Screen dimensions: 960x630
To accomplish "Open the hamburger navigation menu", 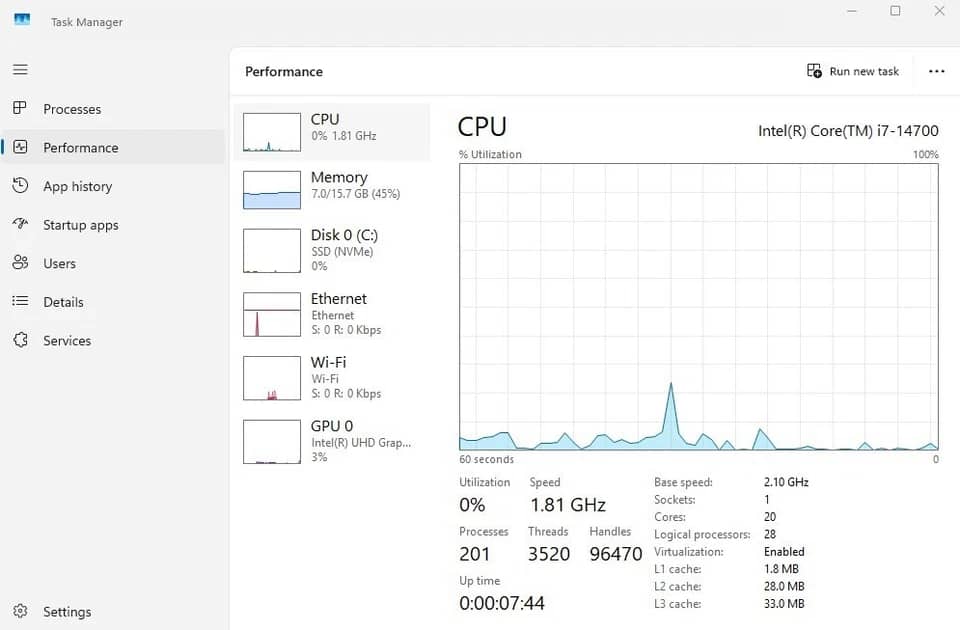I will coord(20,70).
